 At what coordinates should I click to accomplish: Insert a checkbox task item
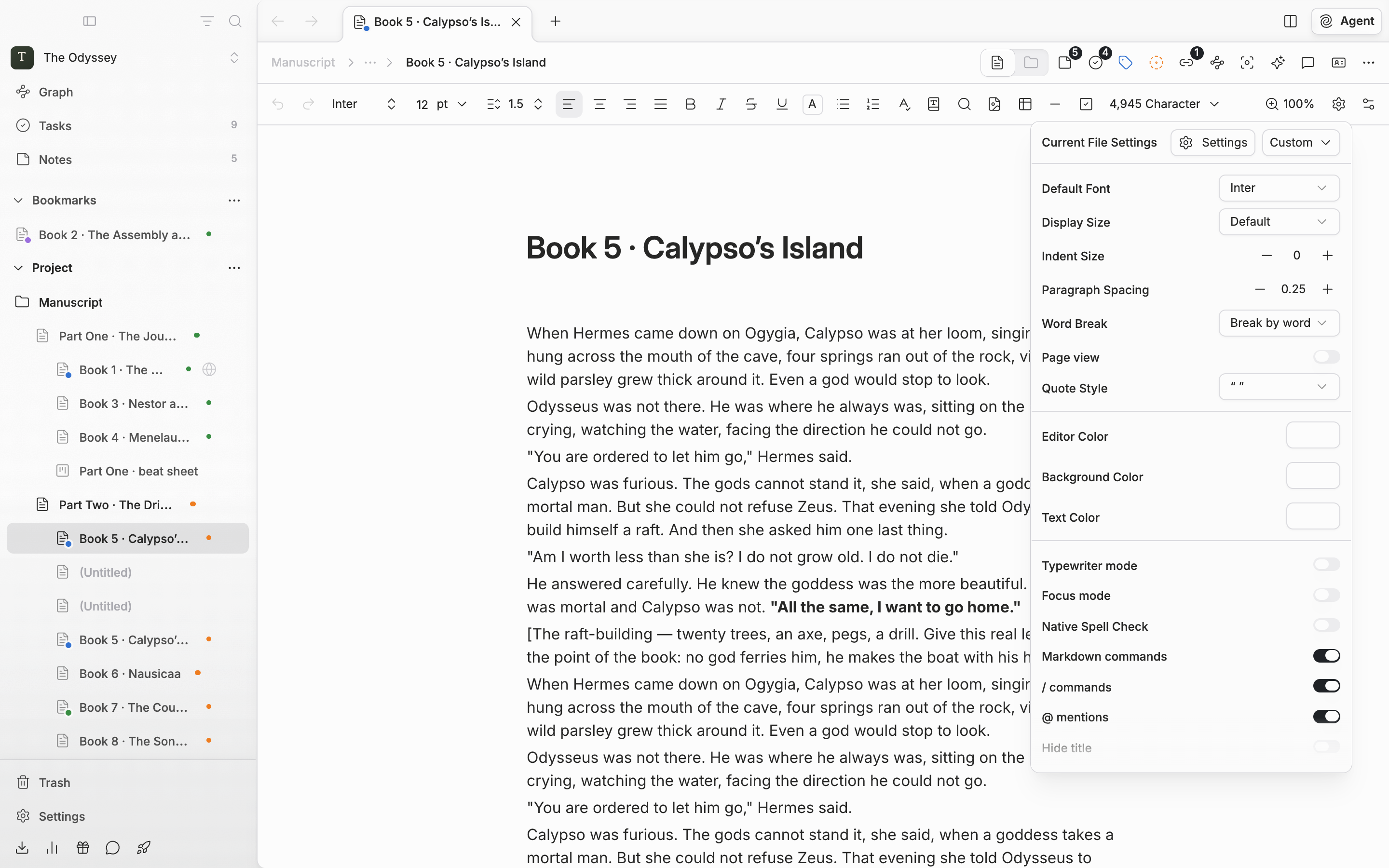click(x=1085, y=104)
